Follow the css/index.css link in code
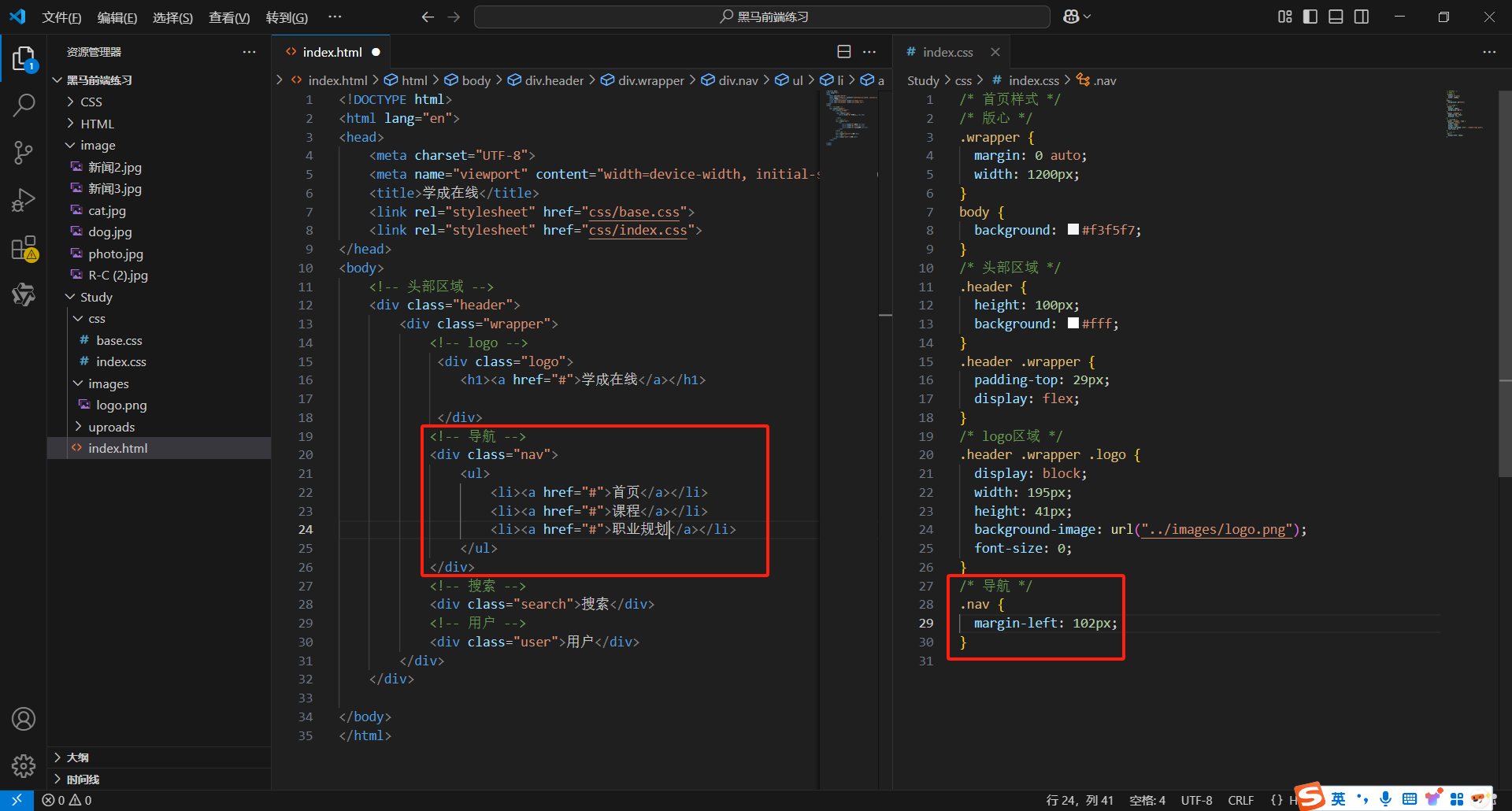This screenshot has height=811, width=1512. 638,230
